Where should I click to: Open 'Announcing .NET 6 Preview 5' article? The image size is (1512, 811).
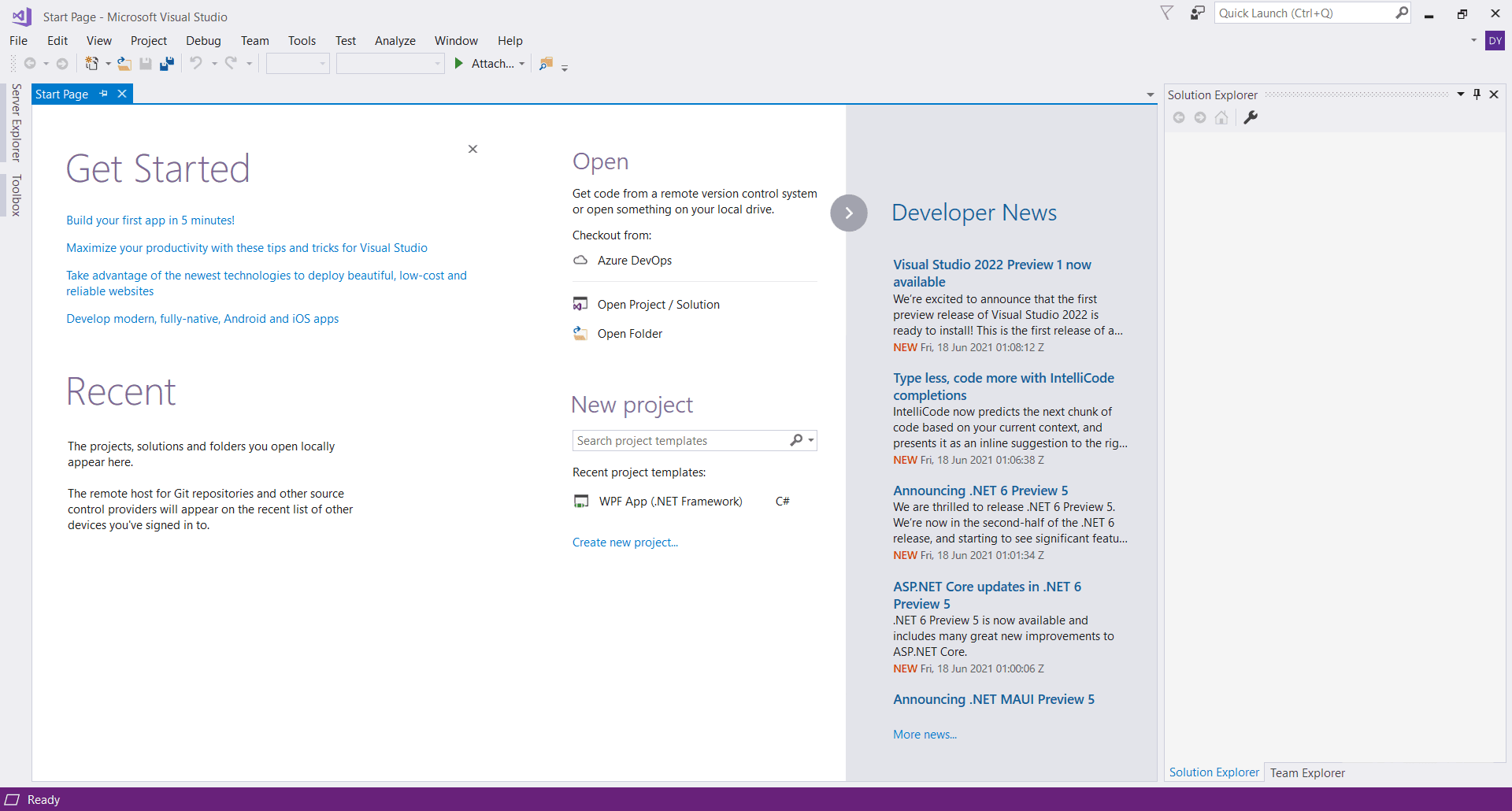point(980,491)
